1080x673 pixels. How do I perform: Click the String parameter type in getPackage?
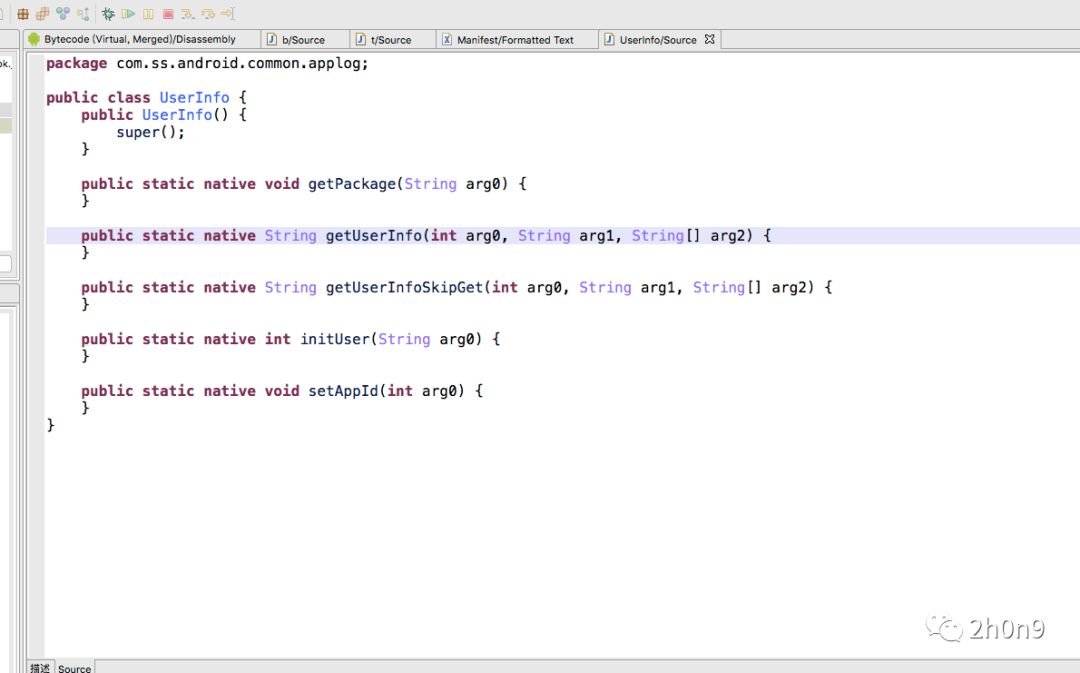pyautogui.click(x=430, y=184)
